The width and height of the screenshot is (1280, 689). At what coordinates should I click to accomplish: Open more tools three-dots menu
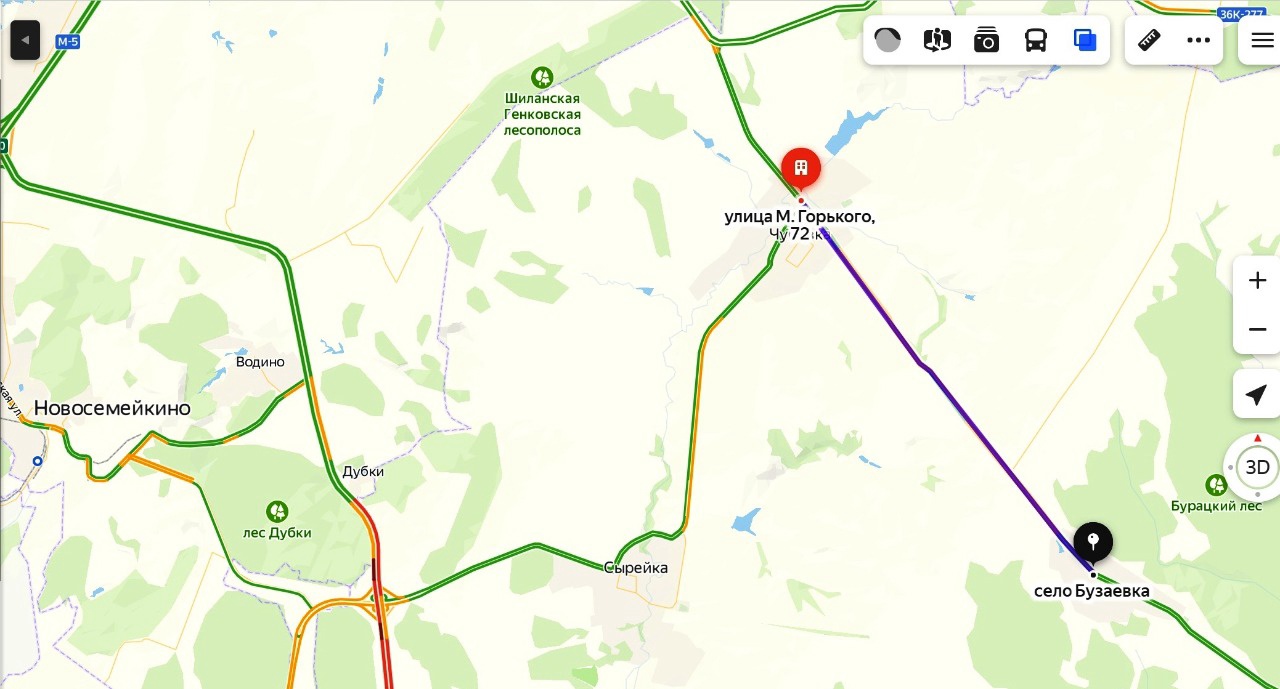1199,40
